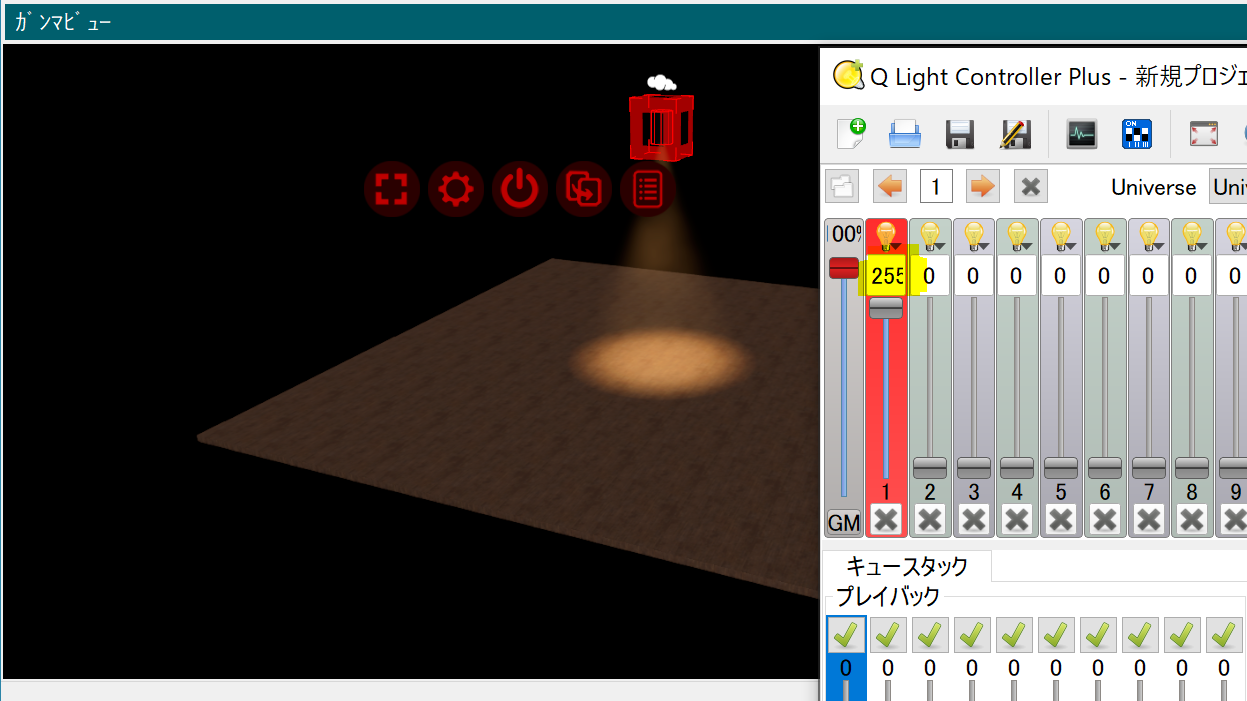The image size is (1247, 701).
Task: Save the project with the floppy icon
Action: click(x=960, y=133)
